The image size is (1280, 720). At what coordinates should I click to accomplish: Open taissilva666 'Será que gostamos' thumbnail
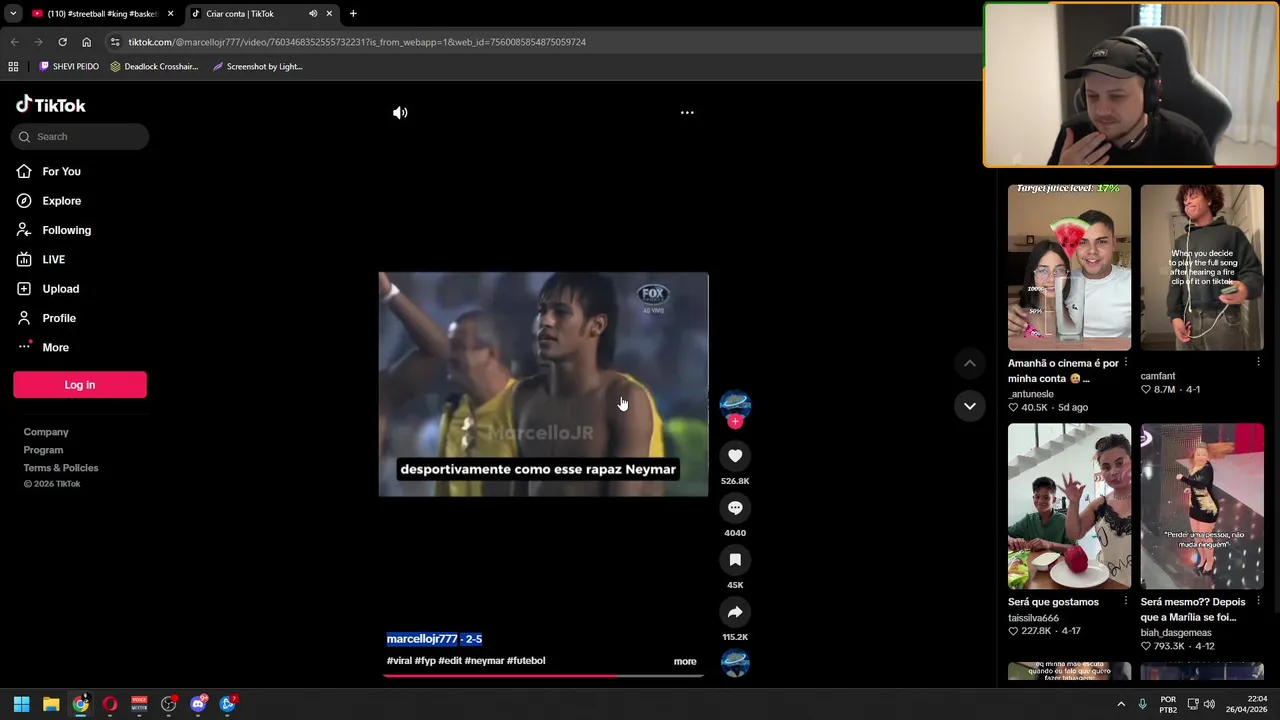(1069, 506)
